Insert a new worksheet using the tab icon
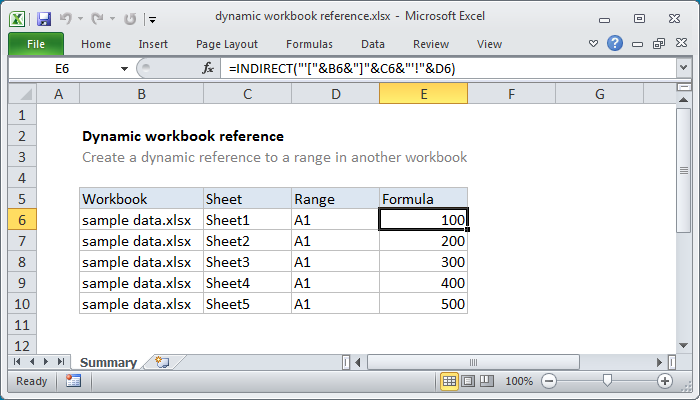 coord(162,362)
